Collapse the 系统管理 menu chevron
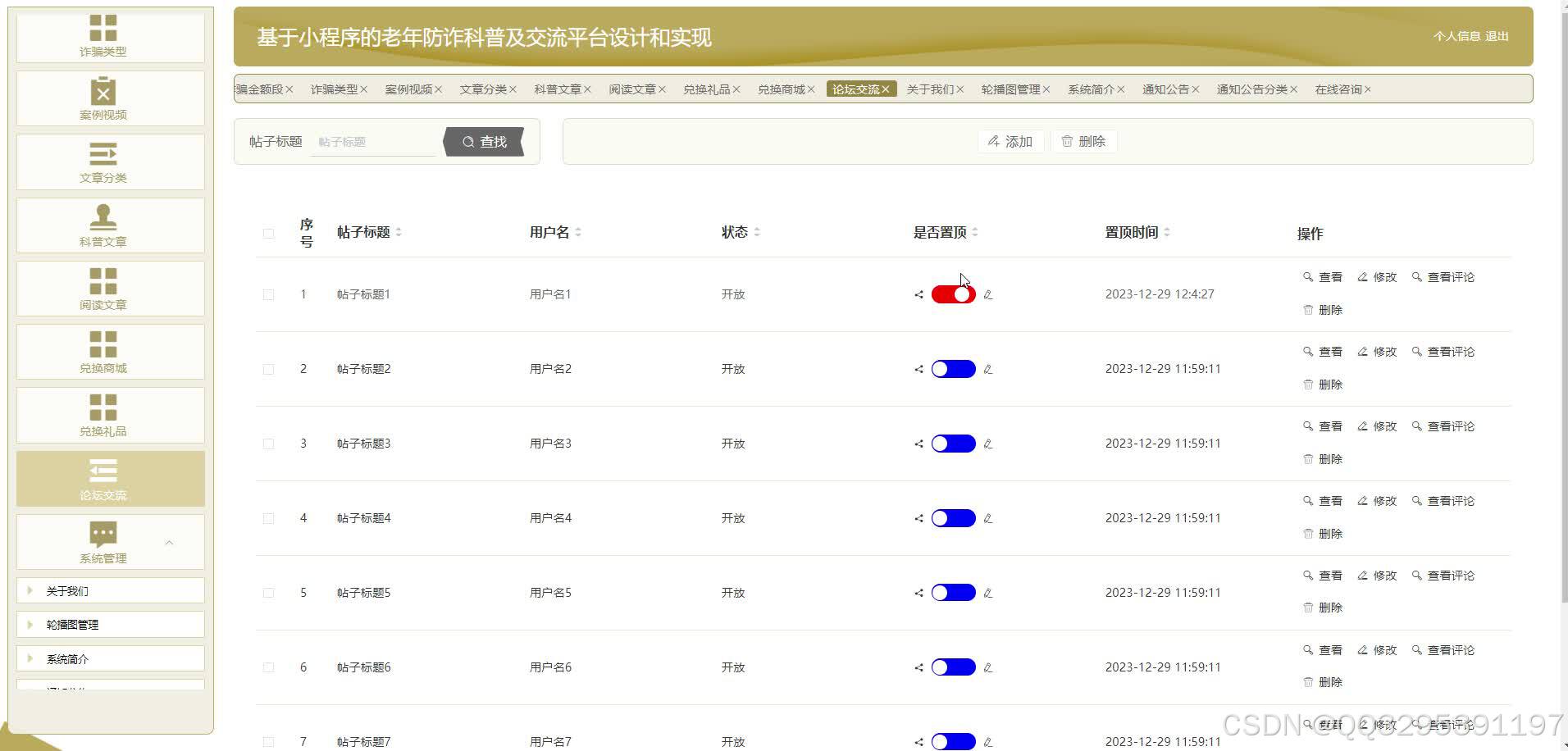The height and width of the screenshot is (751, 1568). [x=169, y=543]
